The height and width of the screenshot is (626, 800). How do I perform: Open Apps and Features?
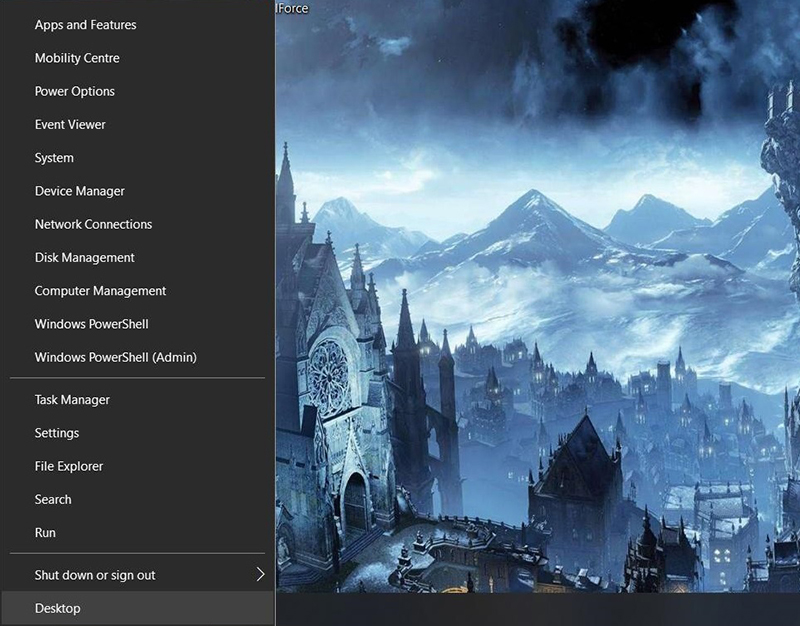tap(85, 25)
